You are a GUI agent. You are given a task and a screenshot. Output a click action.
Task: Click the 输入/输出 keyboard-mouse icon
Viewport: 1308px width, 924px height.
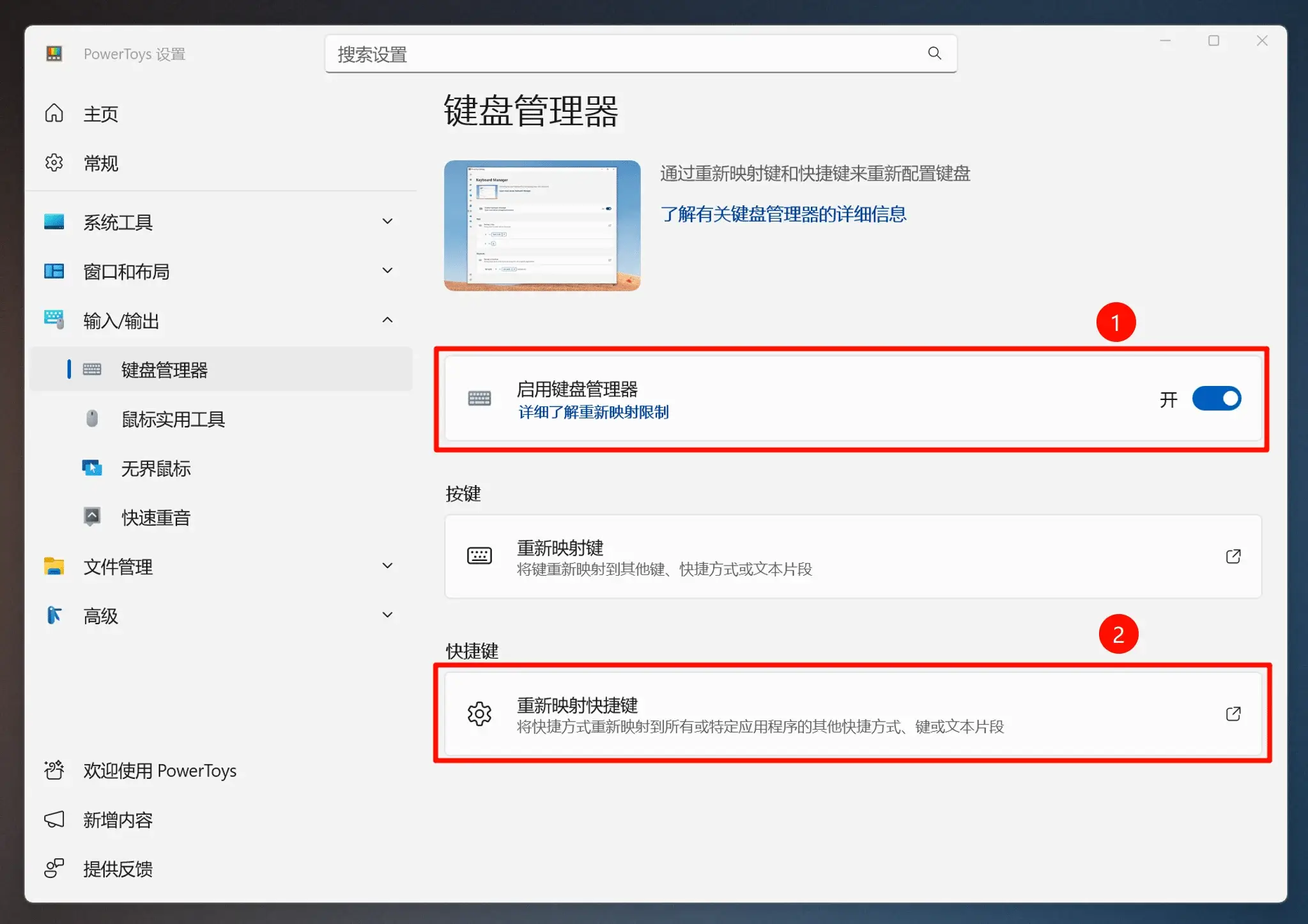(x=54, y=320)
